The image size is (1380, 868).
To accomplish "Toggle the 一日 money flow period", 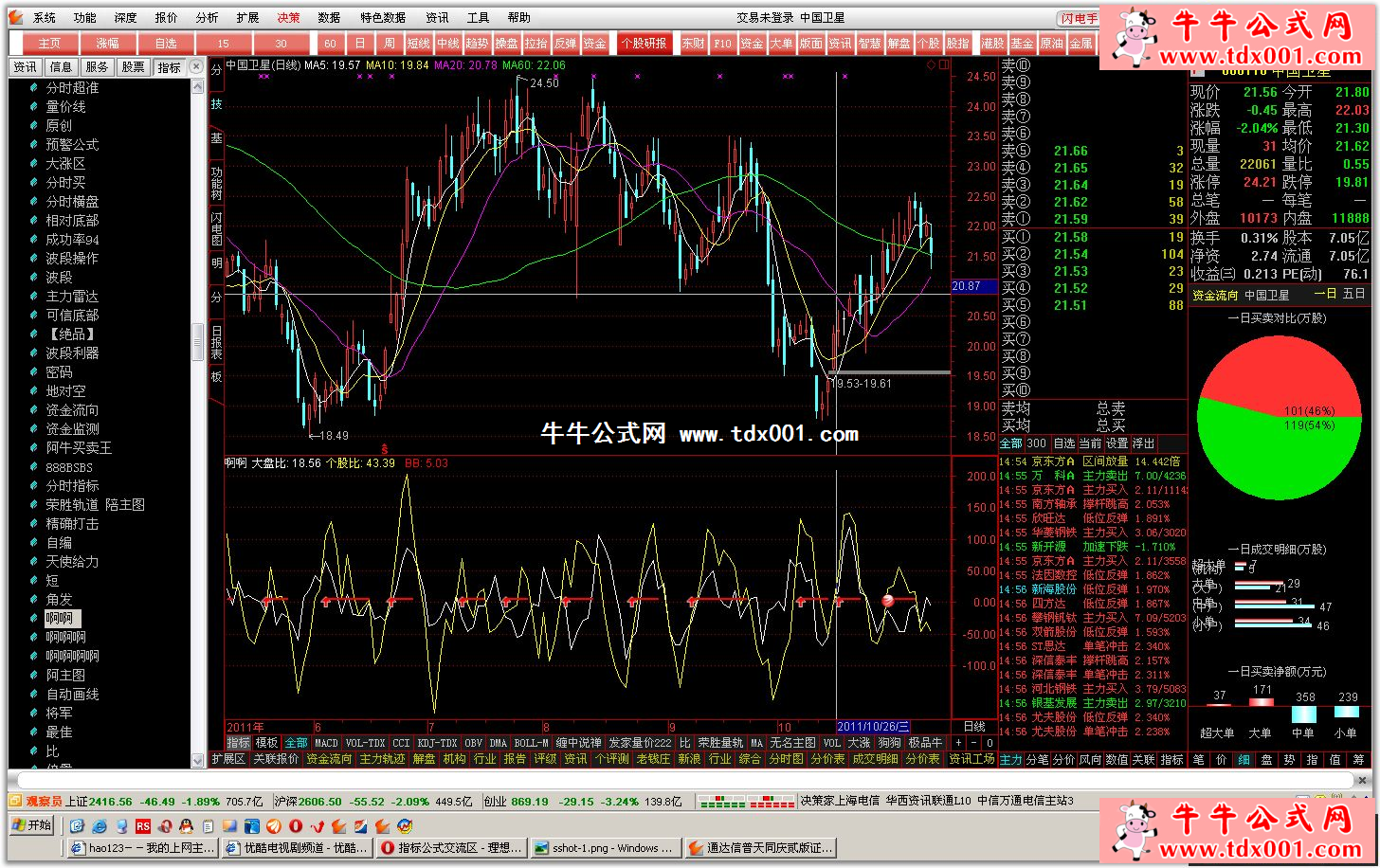I will [x=1324, y=294].
